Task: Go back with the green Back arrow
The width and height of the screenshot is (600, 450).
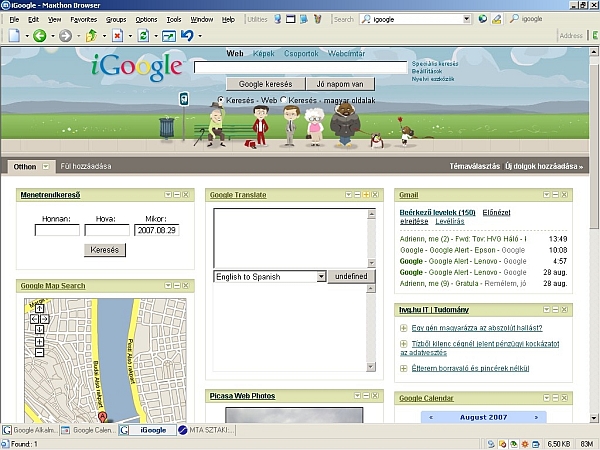Action: point(39,36)
